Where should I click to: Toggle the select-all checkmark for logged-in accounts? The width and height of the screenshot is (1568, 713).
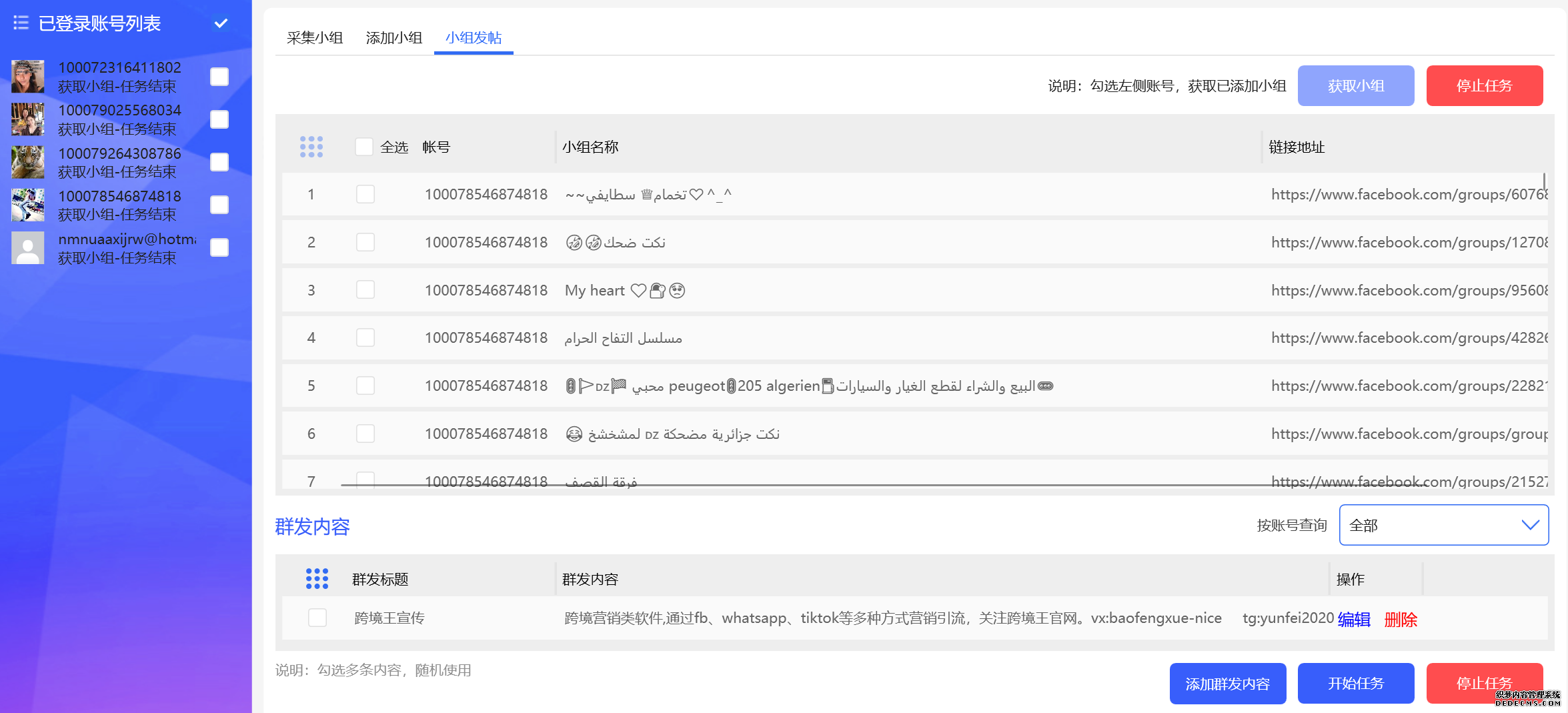pos(221,23)
